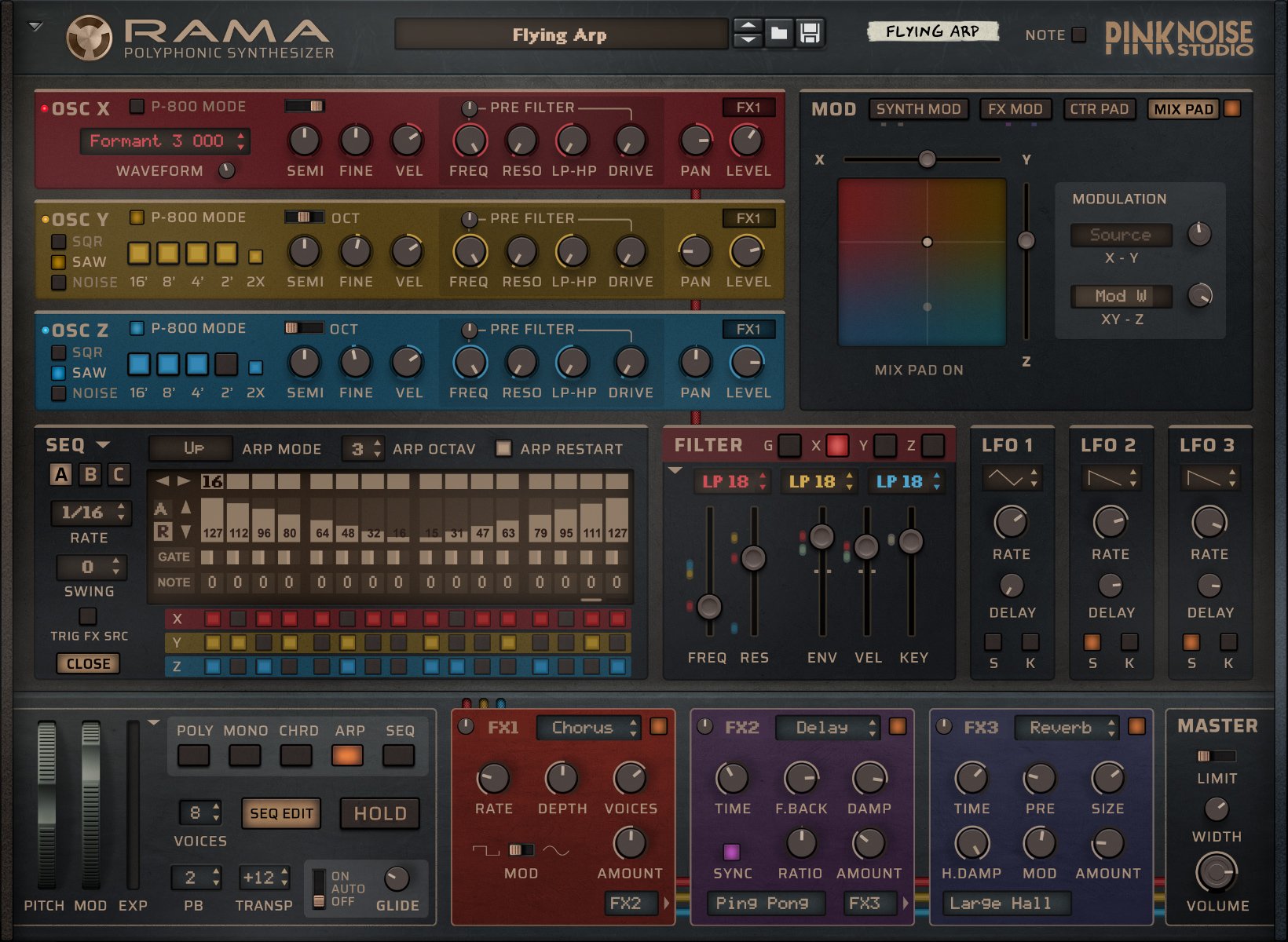This screenshot has height=942, width=1288.
Task: Toggle the FX2 Delay SYNC button
Action: [731, 852]
